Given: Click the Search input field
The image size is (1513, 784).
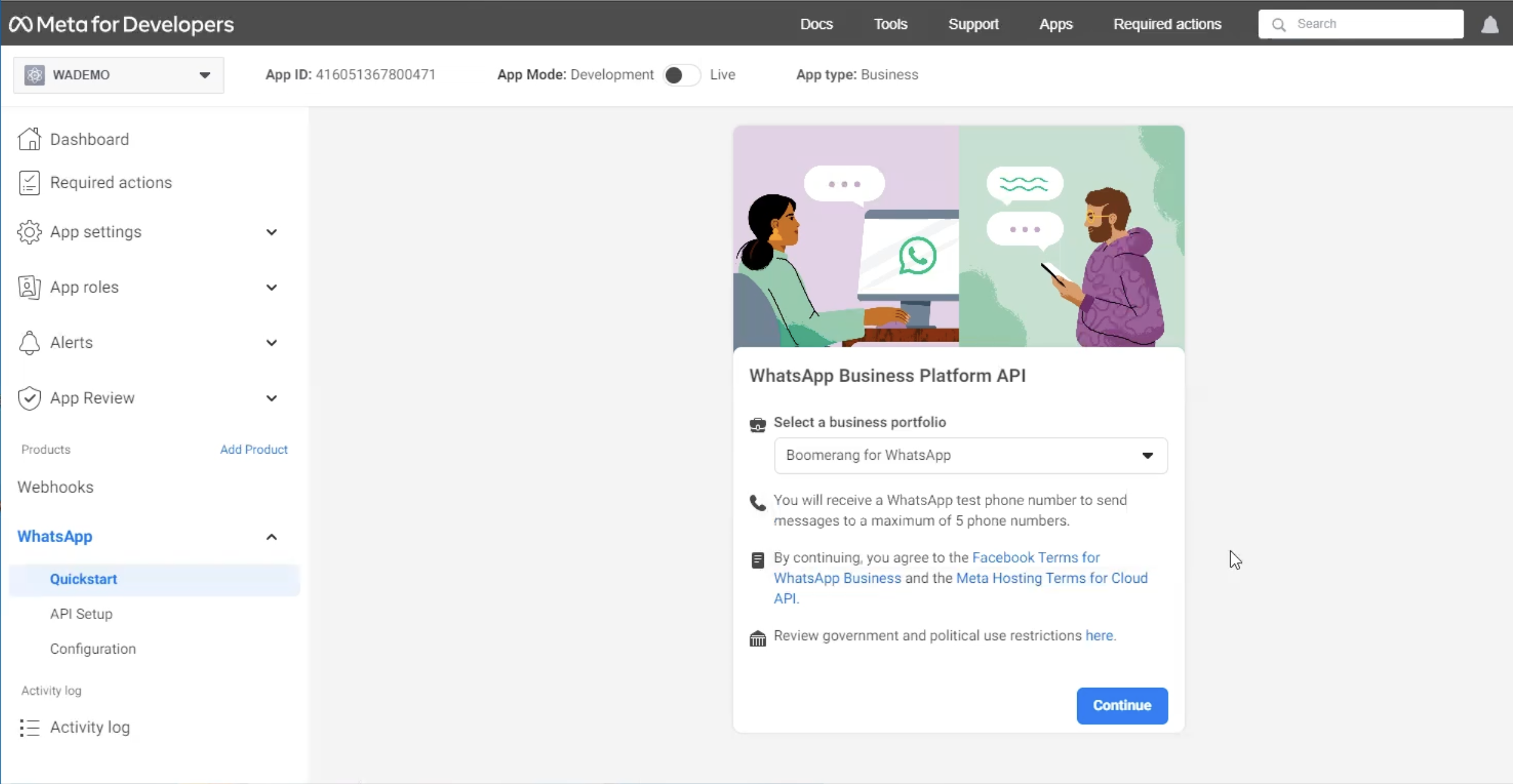Looking at the screenshot, I should [x=1373, y=24].
